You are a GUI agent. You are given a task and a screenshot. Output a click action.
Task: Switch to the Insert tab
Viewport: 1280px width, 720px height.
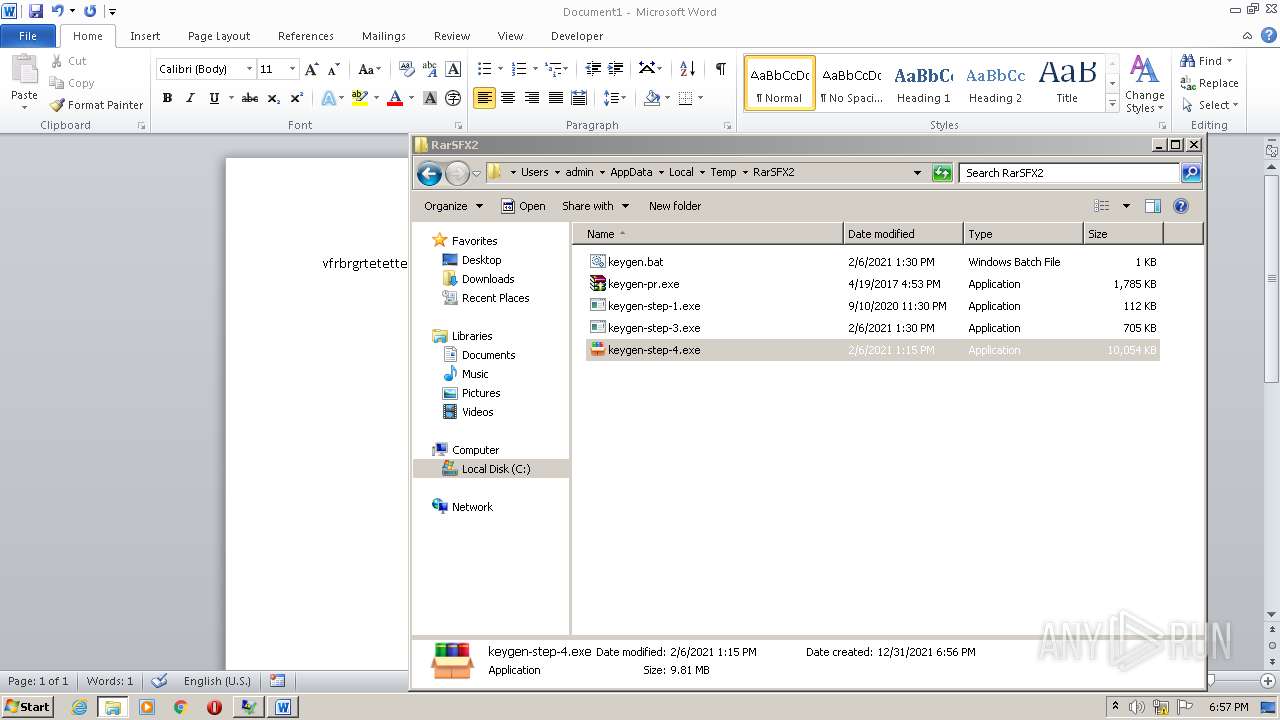(x=145, y=36)
